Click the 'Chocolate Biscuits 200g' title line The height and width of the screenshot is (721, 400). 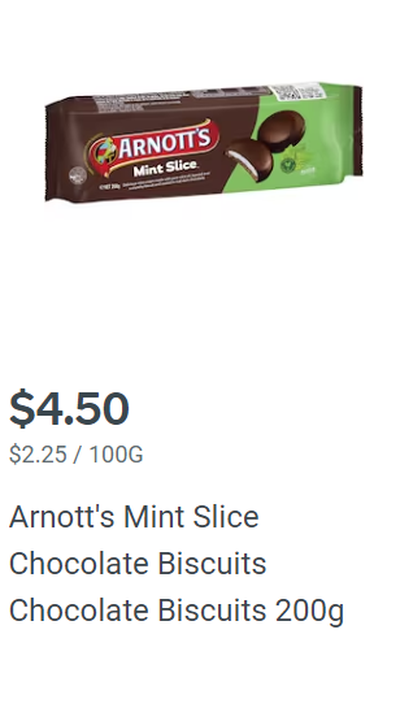coord(177,612)
